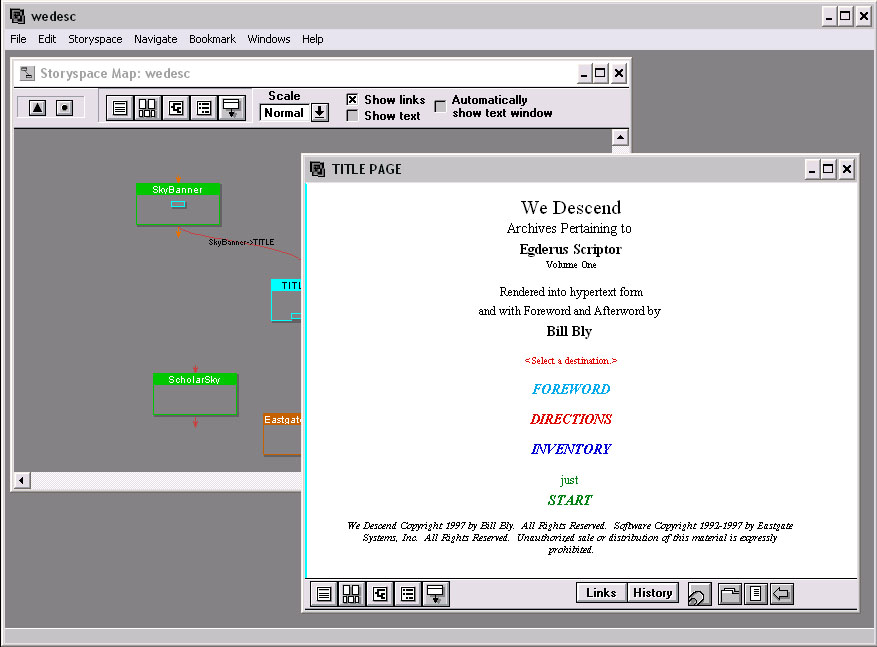Open the Scale dropdown arrow

(320, 112)
